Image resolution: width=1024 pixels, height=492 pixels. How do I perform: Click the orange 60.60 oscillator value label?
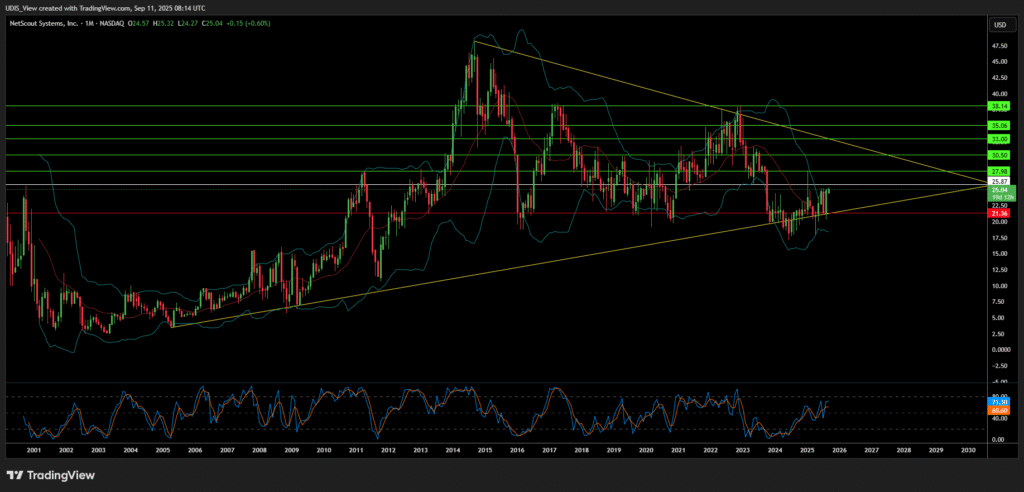click(x=999, y=410)
